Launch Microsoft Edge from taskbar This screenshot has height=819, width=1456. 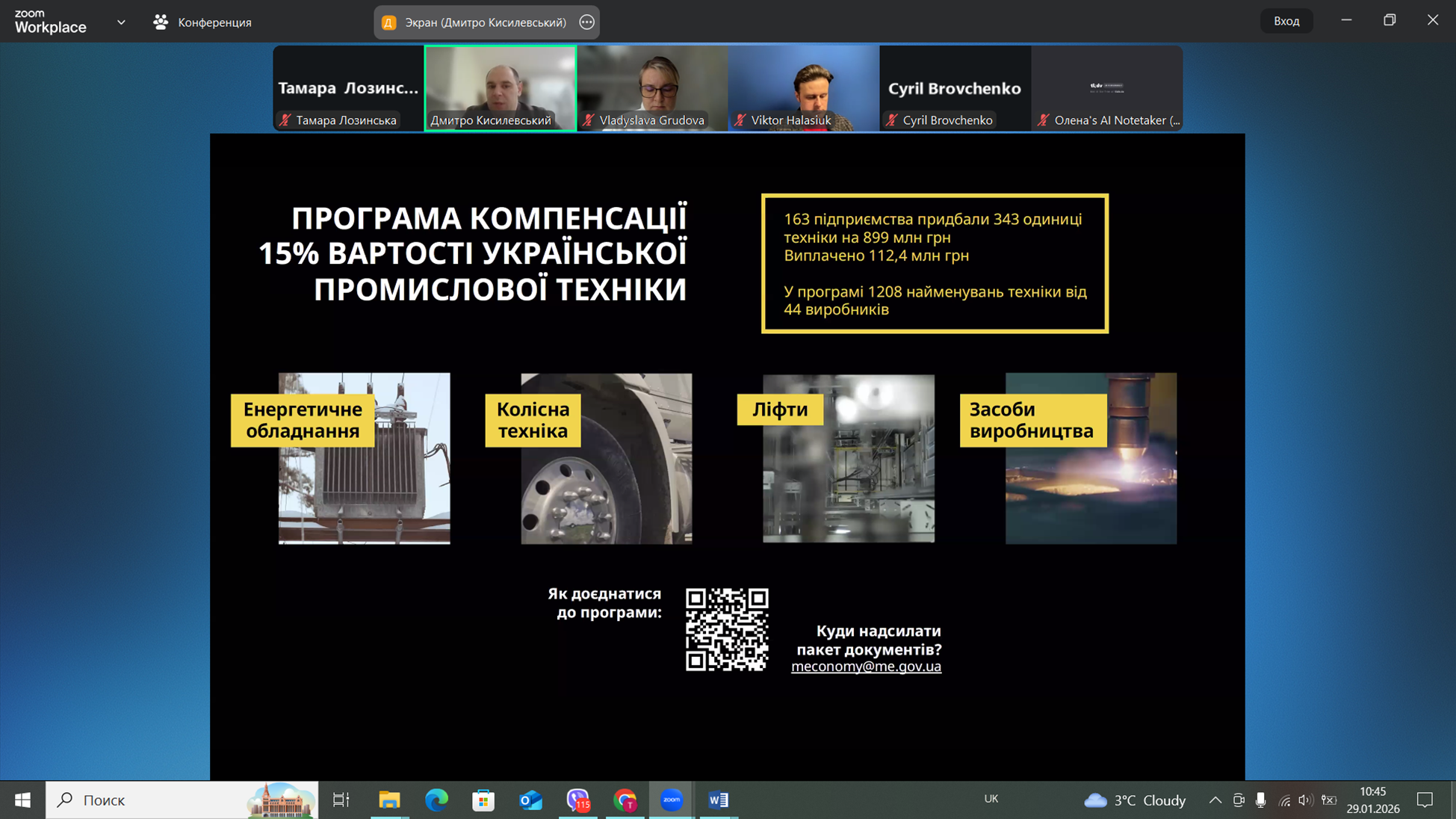tap(436, 800)
